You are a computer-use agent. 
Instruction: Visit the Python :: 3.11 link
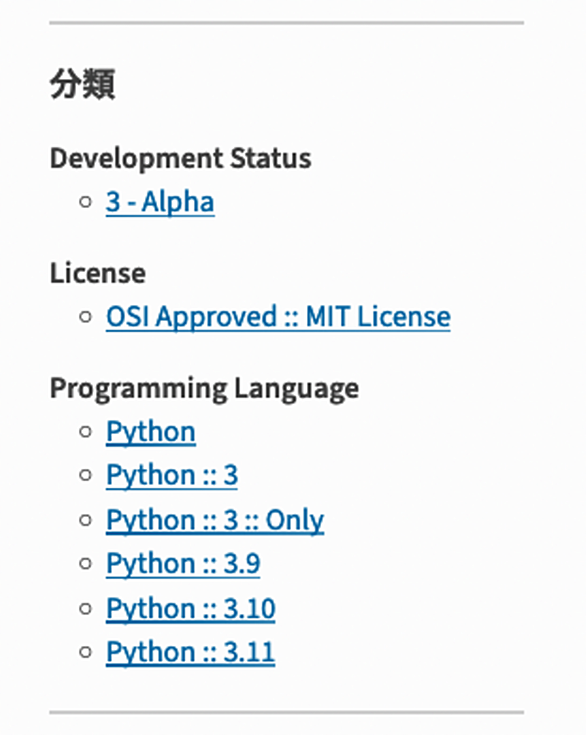pyautogui.click(x=191, y=652)
